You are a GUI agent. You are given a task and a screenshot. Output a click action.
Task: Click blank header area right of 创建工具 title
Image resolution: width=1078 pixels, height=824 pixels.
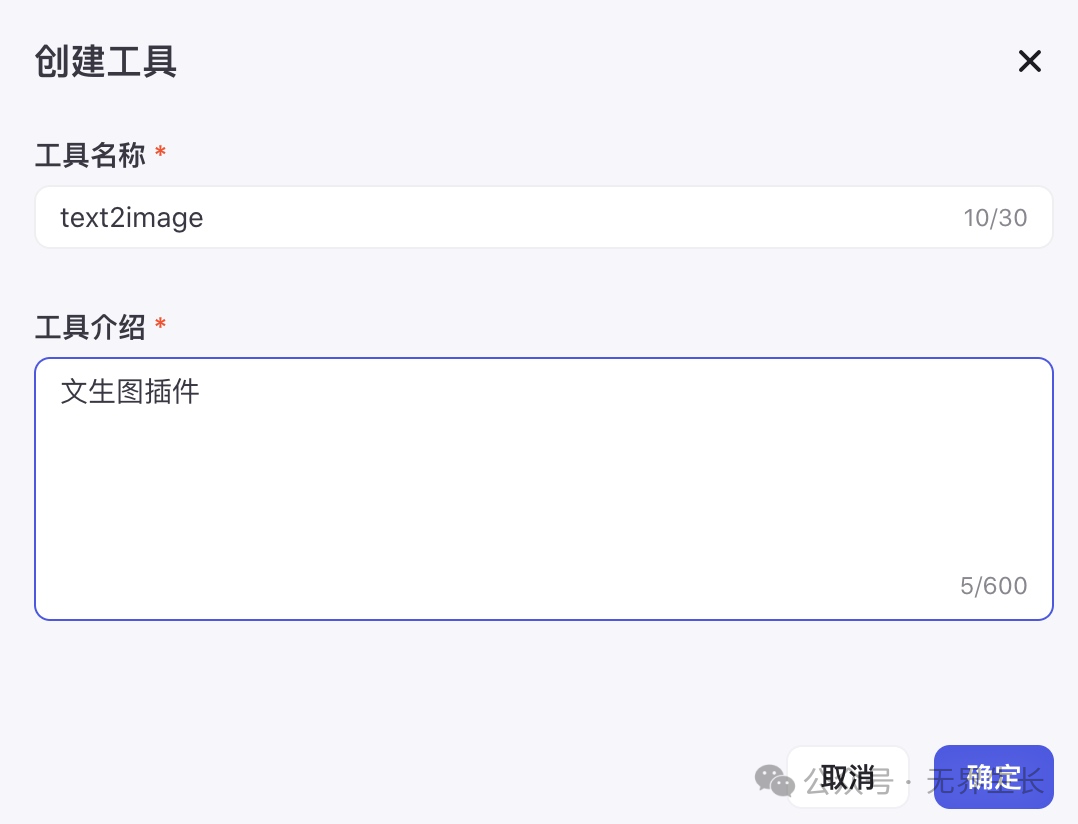coord(600,62)
